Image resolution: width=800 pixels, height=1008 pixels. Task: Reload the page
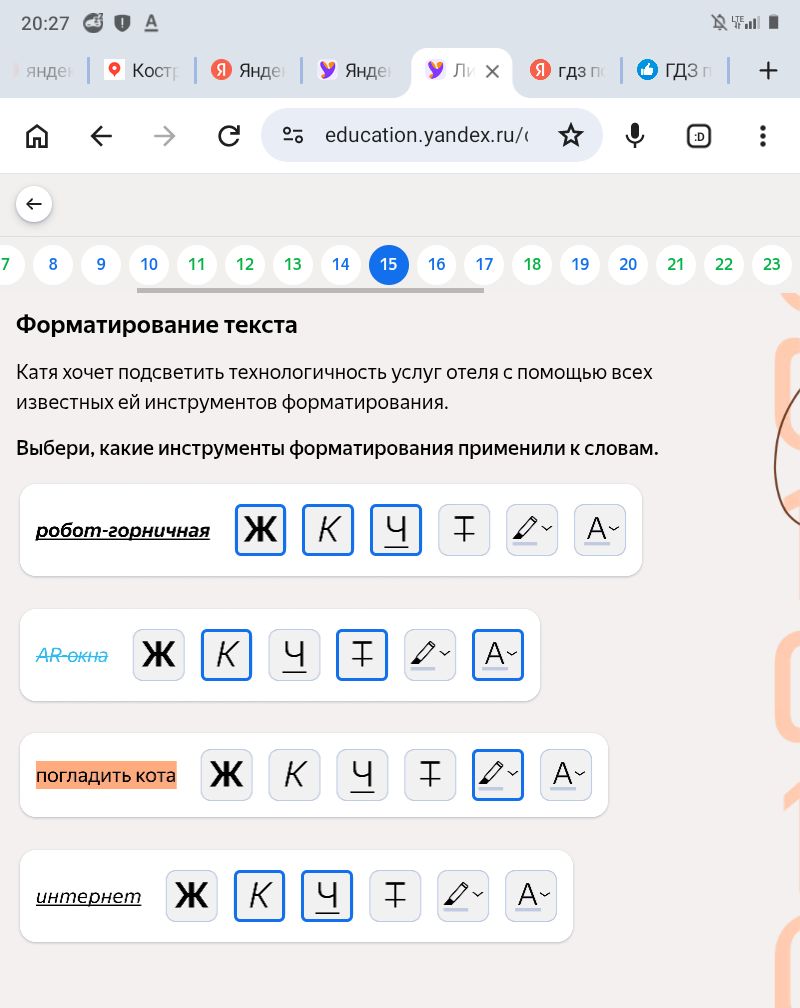point(229,136)
